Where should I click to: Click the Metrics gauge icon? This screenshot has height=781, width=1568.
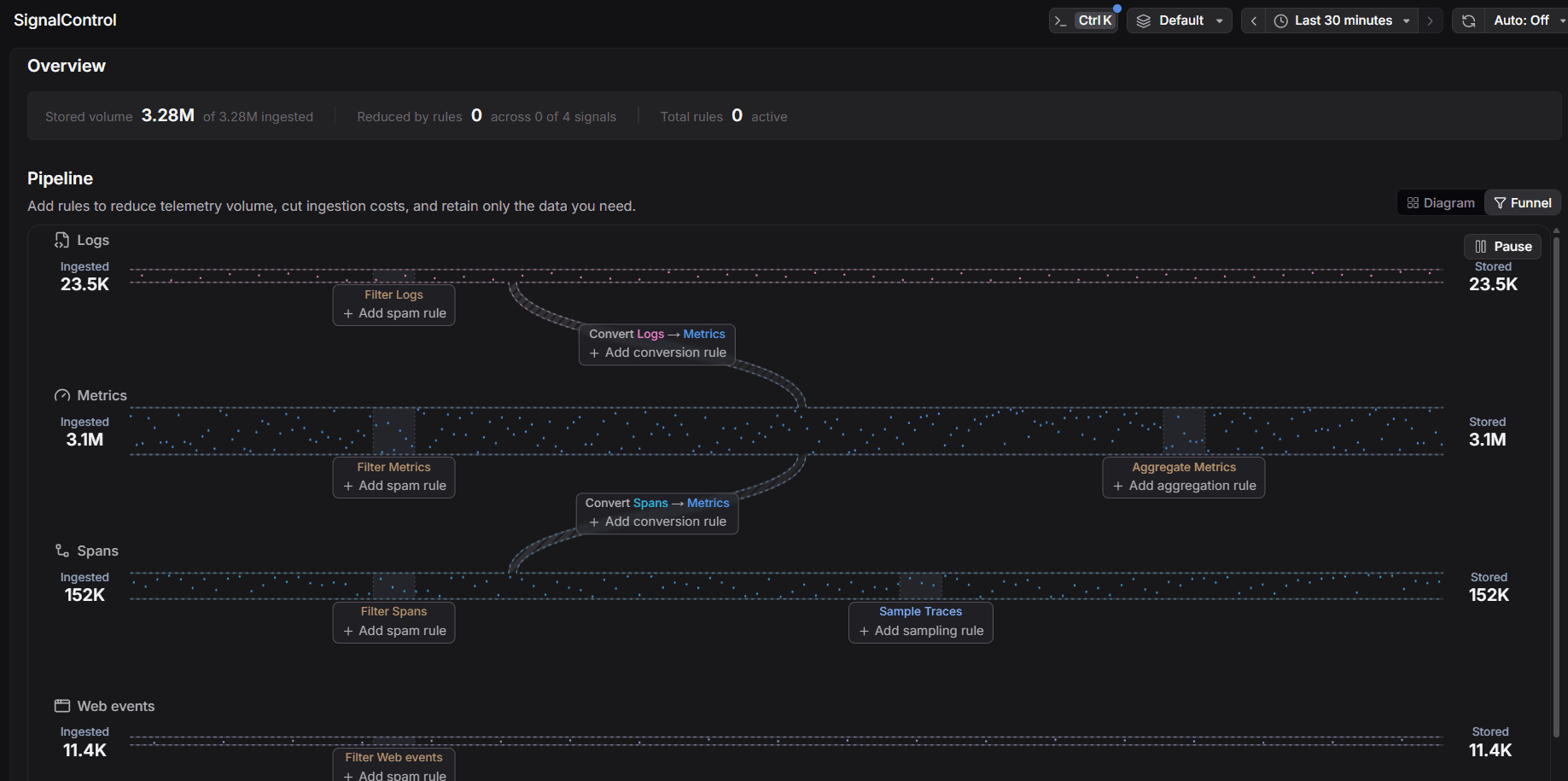(62, 395)
